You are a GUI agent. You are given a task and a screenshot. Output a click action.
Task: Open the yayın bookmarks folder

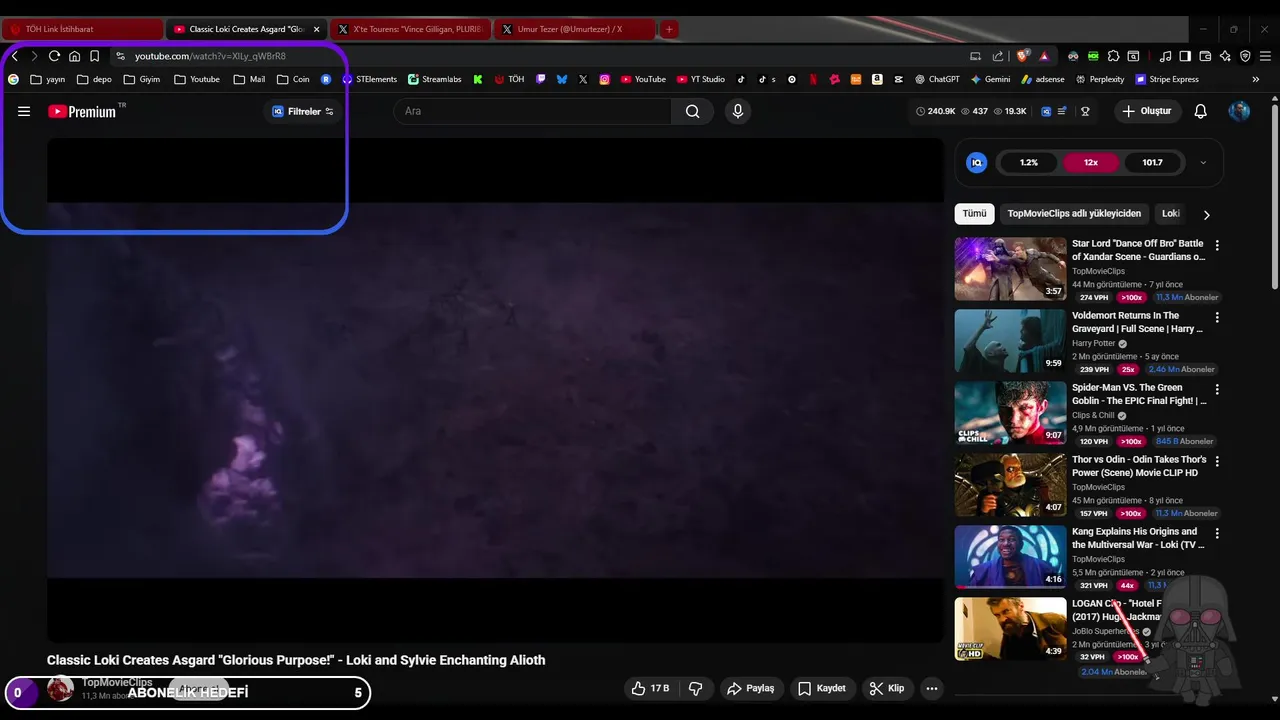pyautogui.click(x=48, y=79)
